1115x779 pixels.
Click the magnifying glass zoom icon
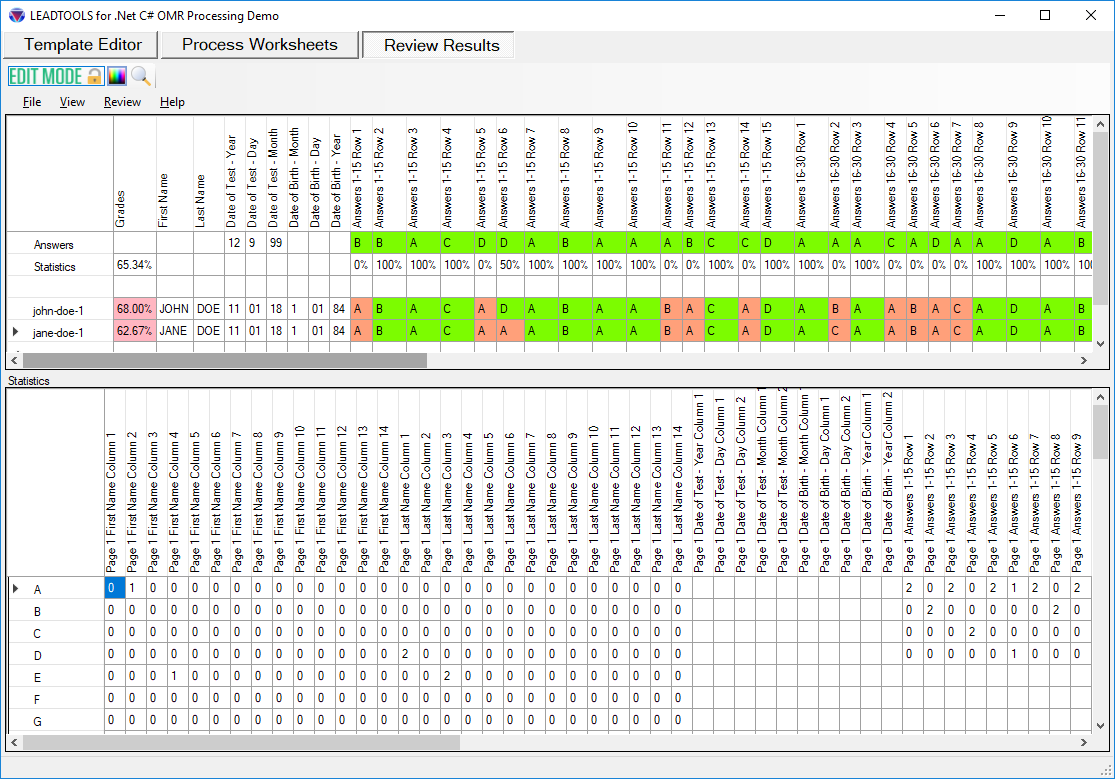(x=142, y=76)
